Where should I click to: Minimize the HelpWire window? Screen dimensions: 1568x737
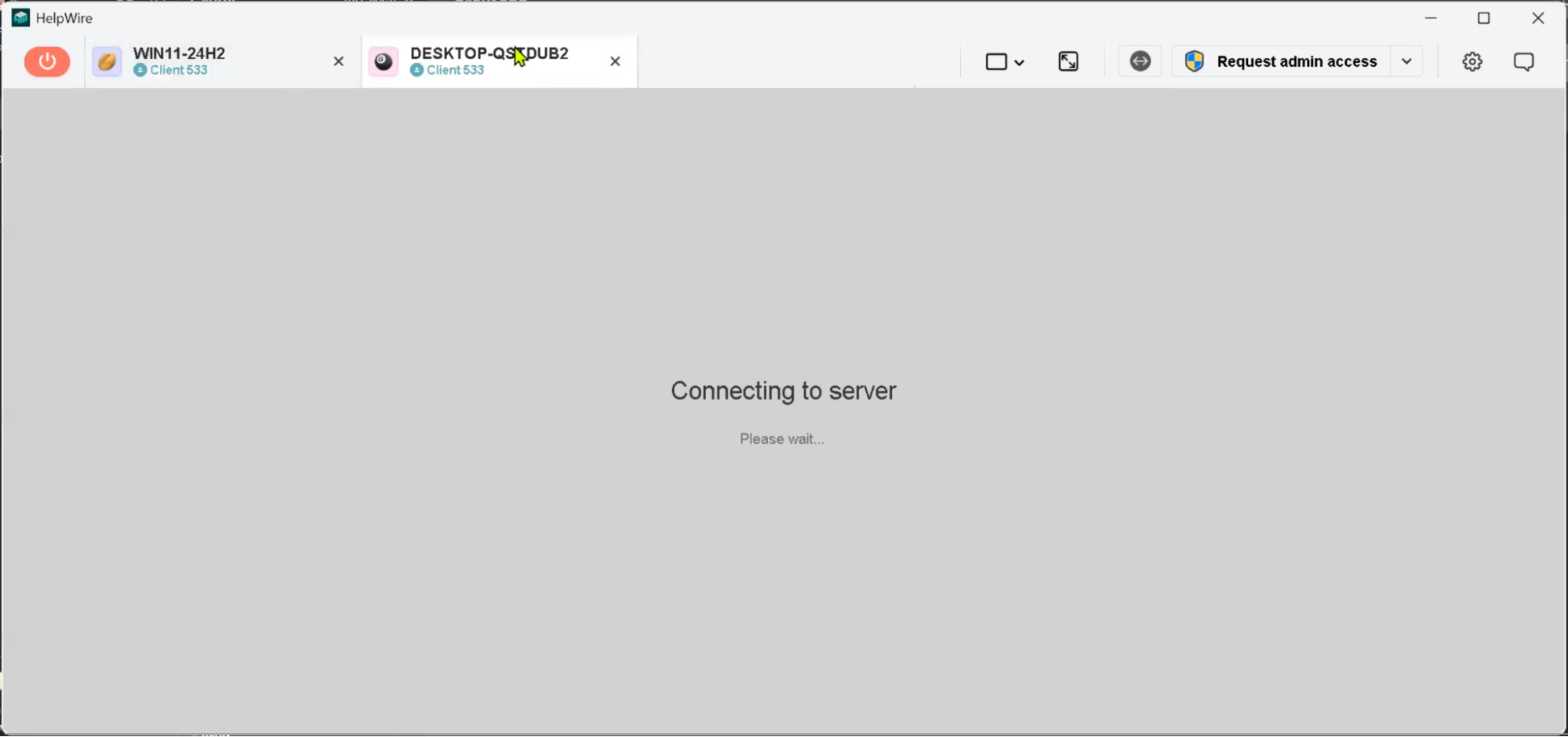(1431, 17)
